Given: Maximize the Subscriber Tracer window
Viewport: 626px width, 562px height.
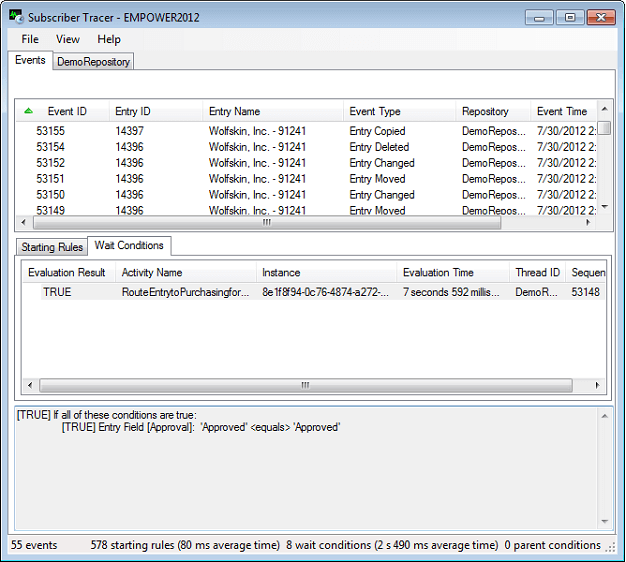Looking at the screenshot, I should 570,18.
